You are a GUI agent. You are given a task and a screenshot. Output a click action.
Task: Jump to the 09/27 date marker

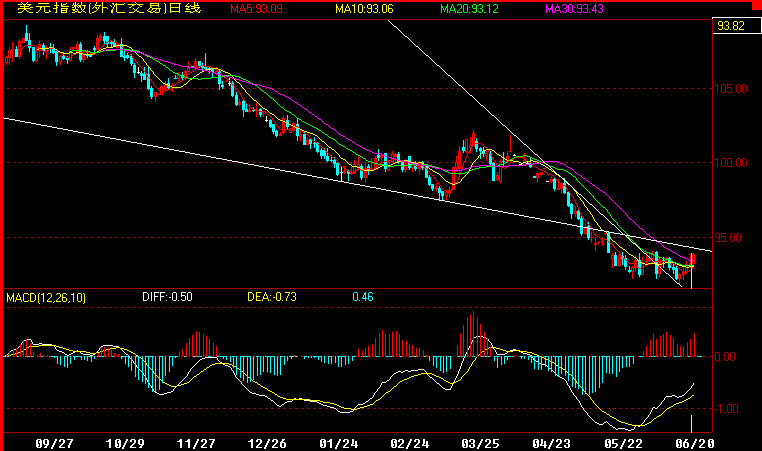click(x=53, y=442)
